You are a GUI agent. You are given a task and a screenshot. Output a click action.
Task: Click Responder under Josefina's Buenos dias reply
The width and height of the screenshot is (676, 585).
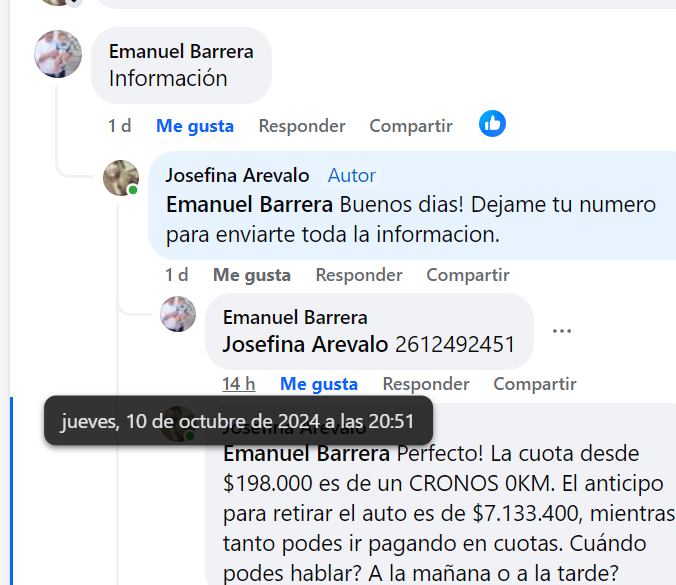(359, 275)
